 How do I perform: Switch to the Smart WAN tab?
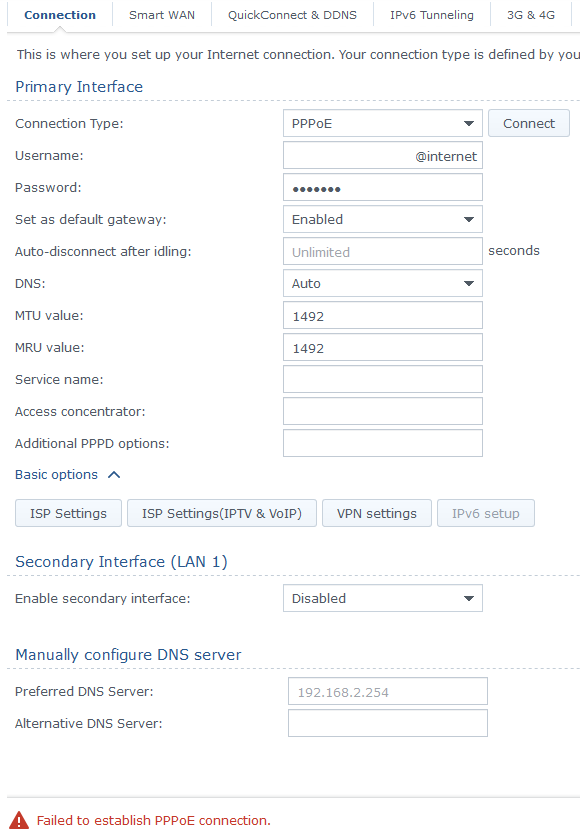coord(162,15)
